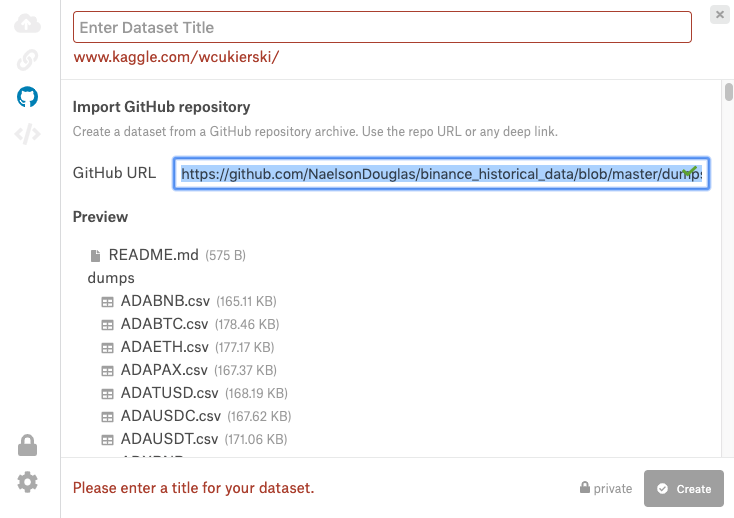Toggle the private visibility setting
Viewport: 734px width, 518px height.
606,488
